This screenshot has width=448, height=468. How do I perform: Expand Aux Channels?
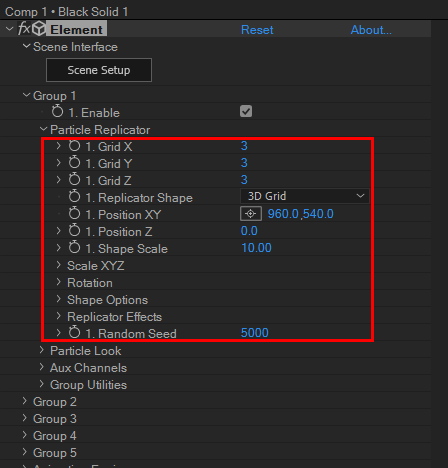coord(42,367)
